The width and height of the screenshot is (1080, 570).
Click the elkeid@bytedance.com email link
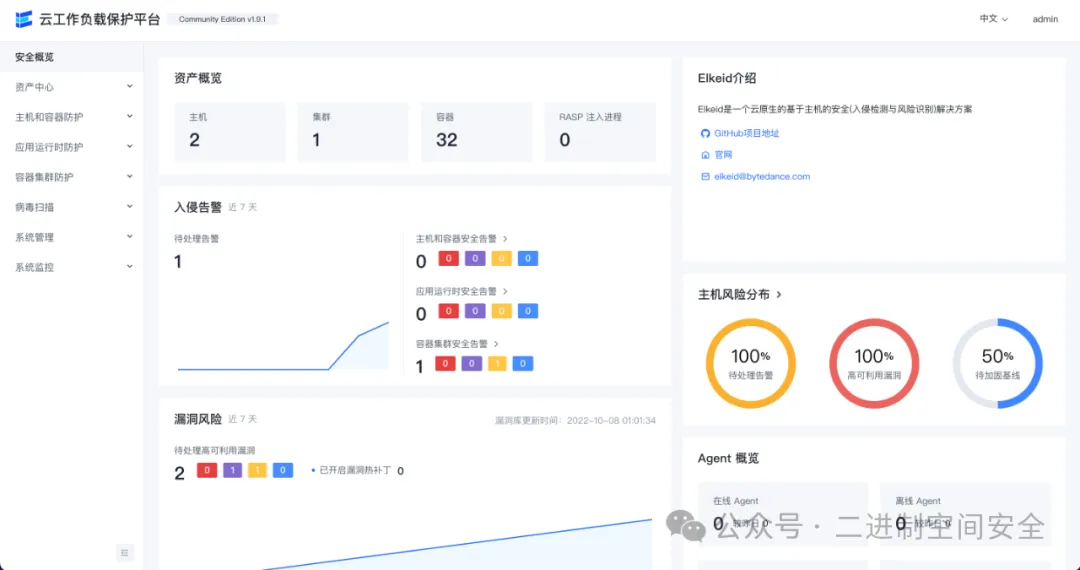point(761,177)
